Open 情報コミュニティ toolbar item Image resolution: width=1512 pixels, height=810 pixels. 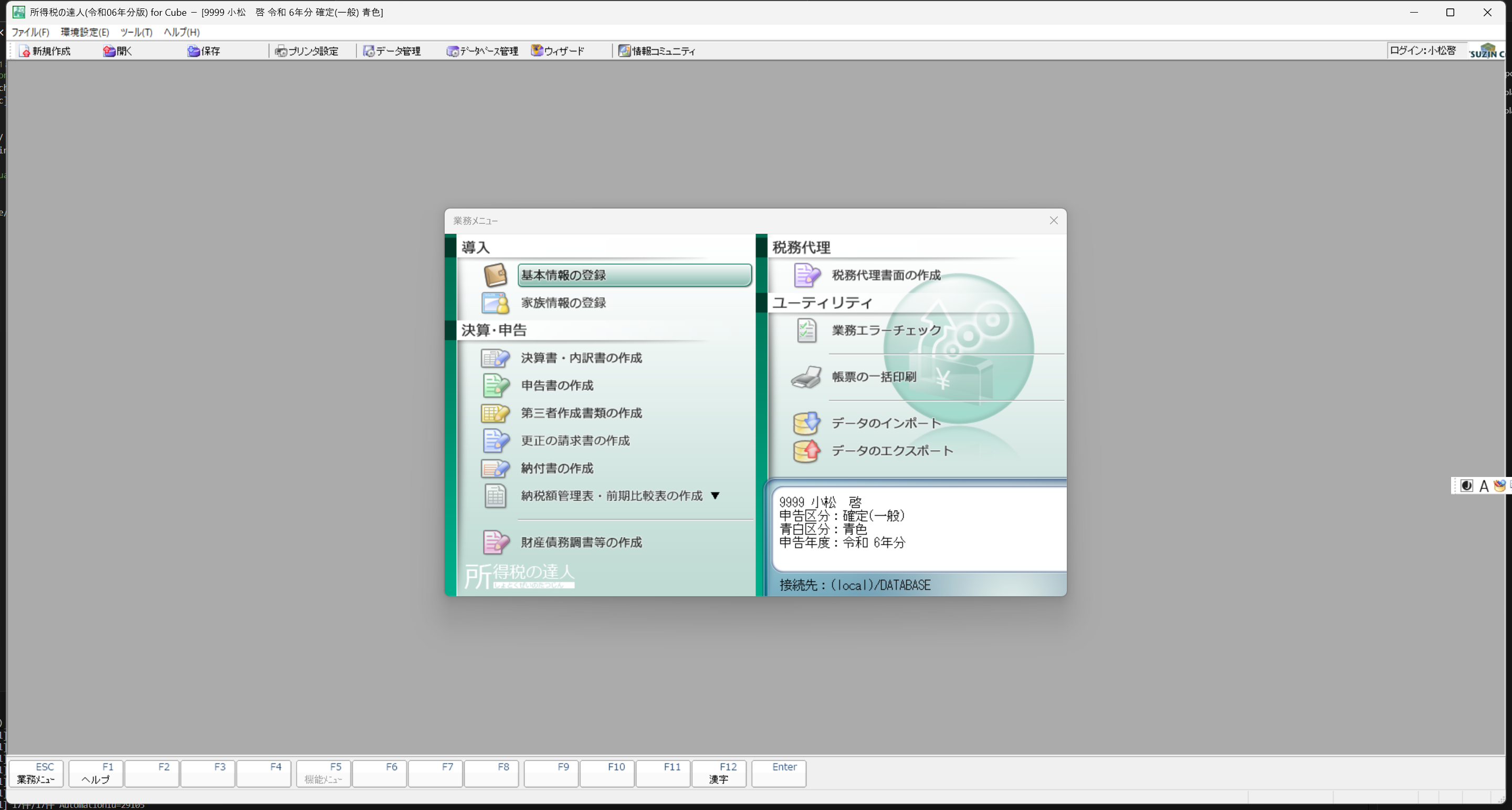tap(625, 51)
